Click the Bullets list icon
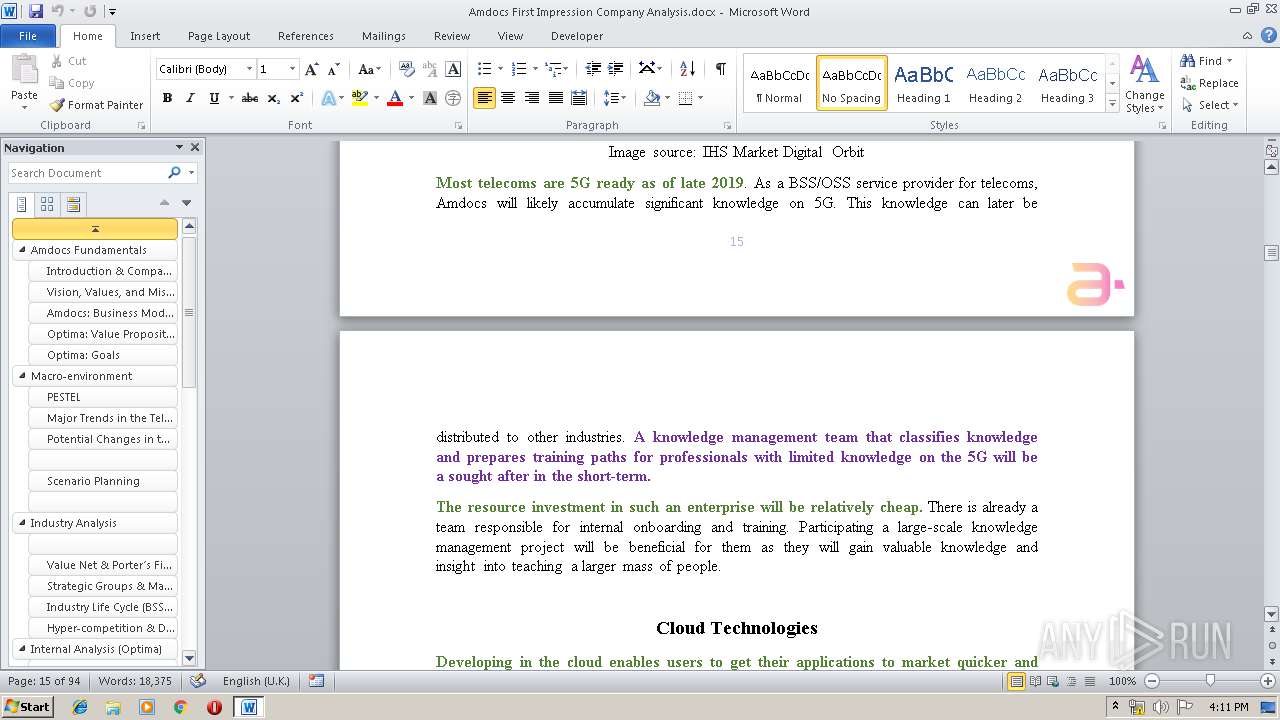This screenshot has height=720, width=1280. click(x=484, y=69)
